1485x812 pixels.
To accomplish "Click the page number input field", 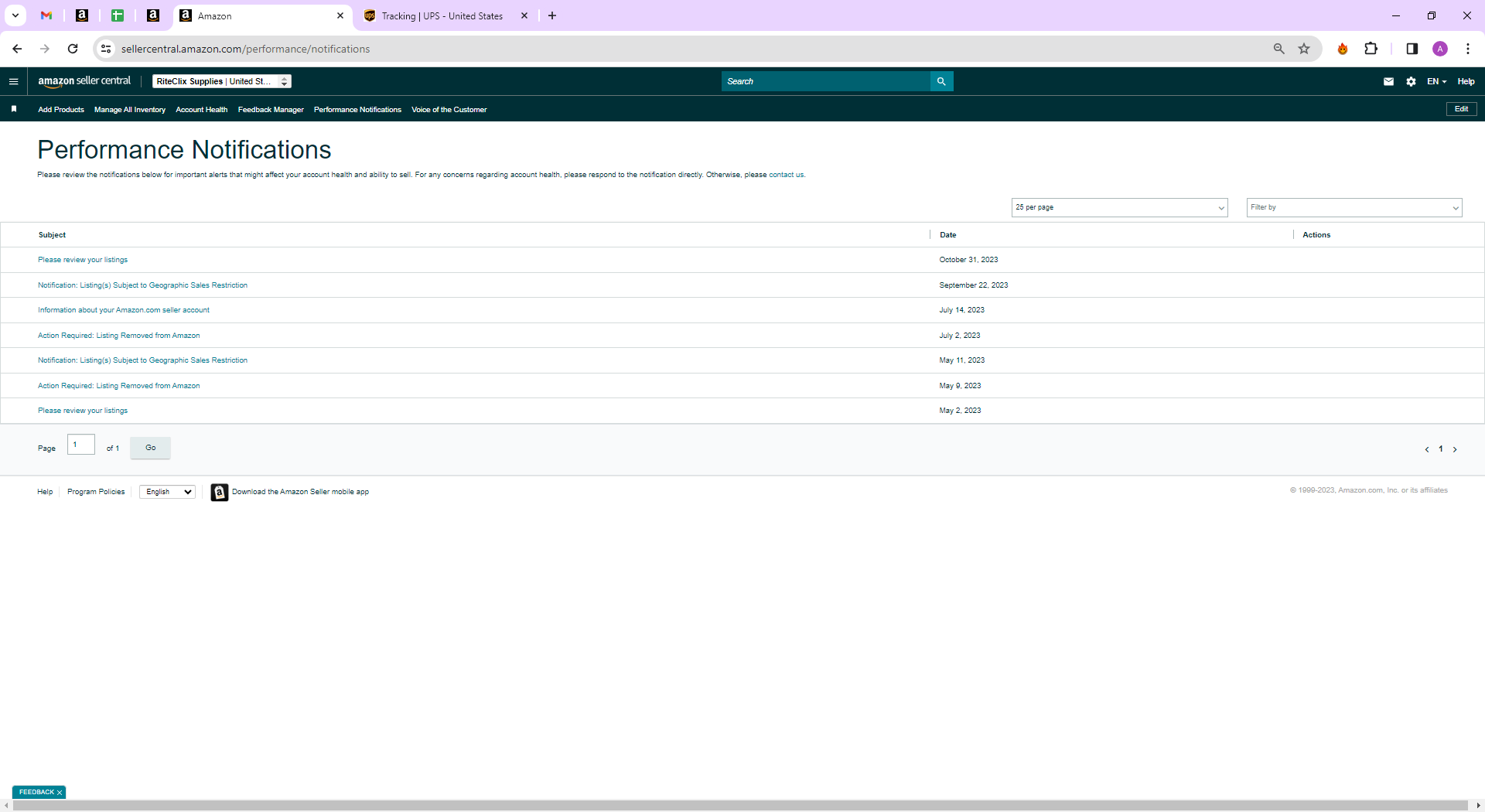I will click(x=81, y=445).
